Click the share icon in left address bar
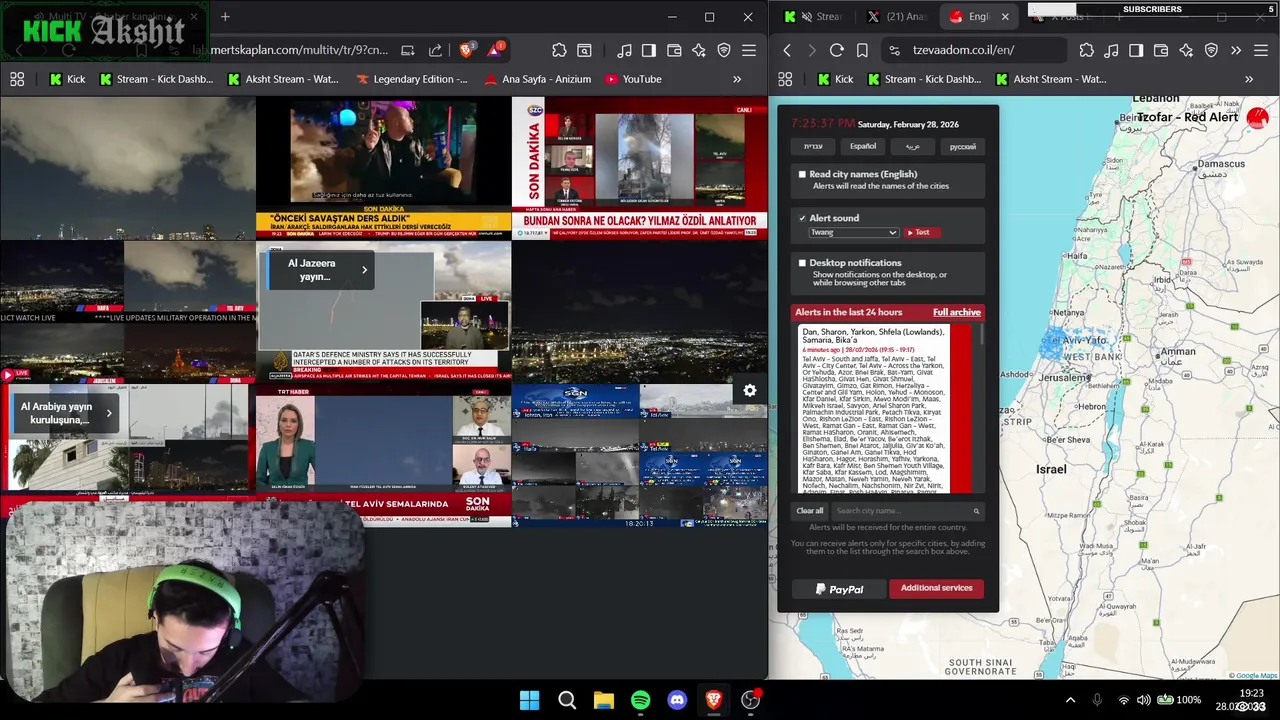Image resolution: width=1280 pixels, height=720 pixels. (435, 50)
